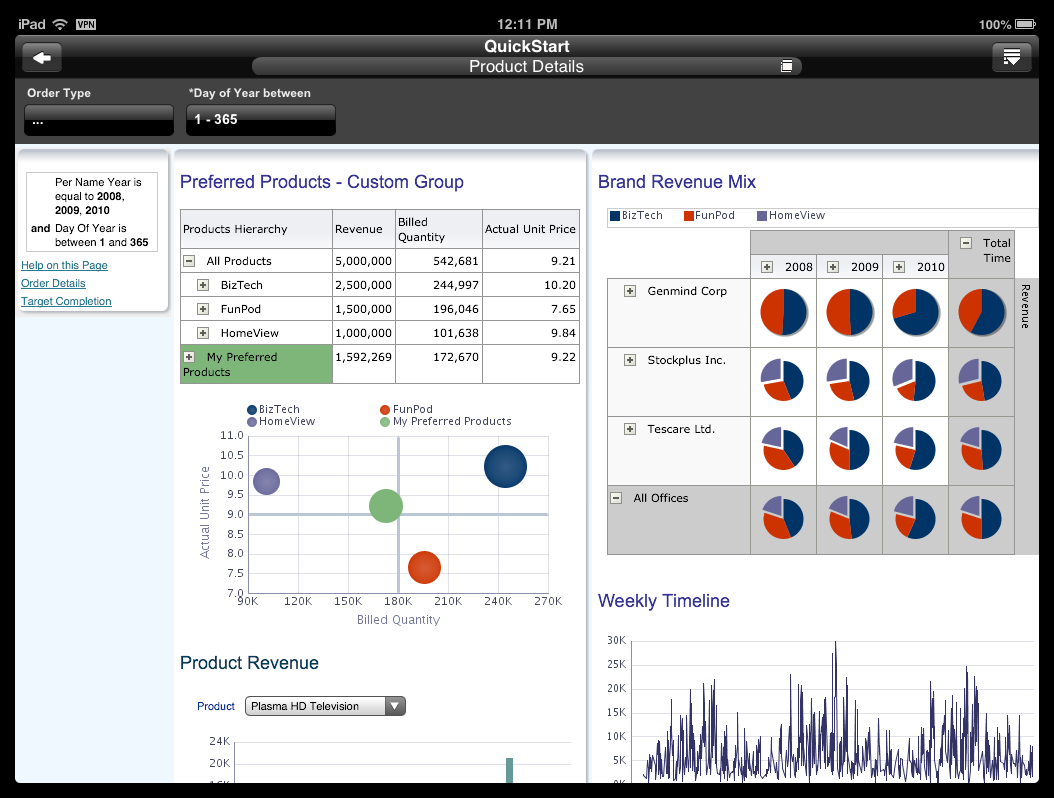Click the tall bar in Product Revenue chart
1054x798 pixels.
pos(510,770)
